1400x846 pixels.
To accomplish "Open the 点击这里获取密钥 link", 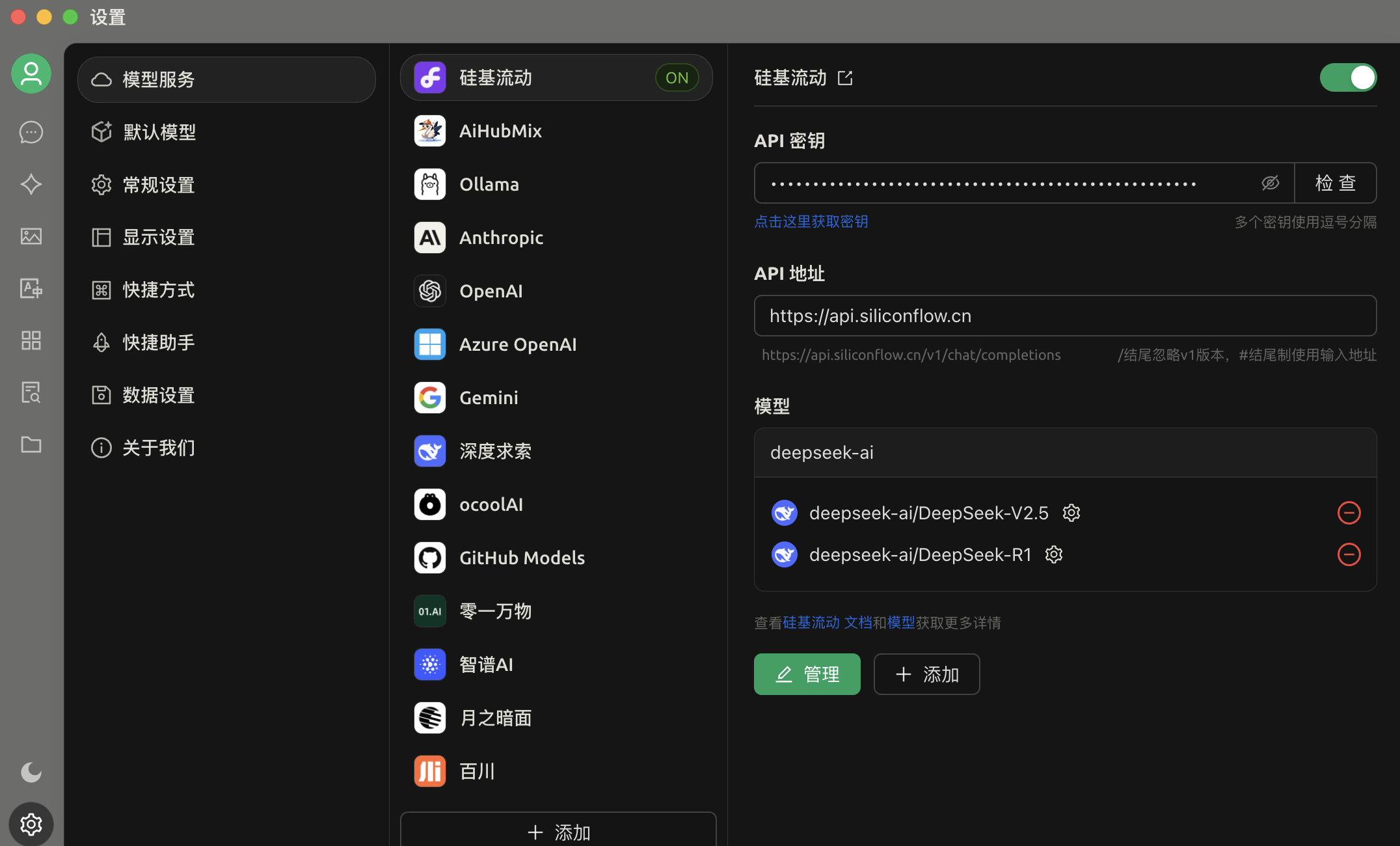I will tap(811, 221).
